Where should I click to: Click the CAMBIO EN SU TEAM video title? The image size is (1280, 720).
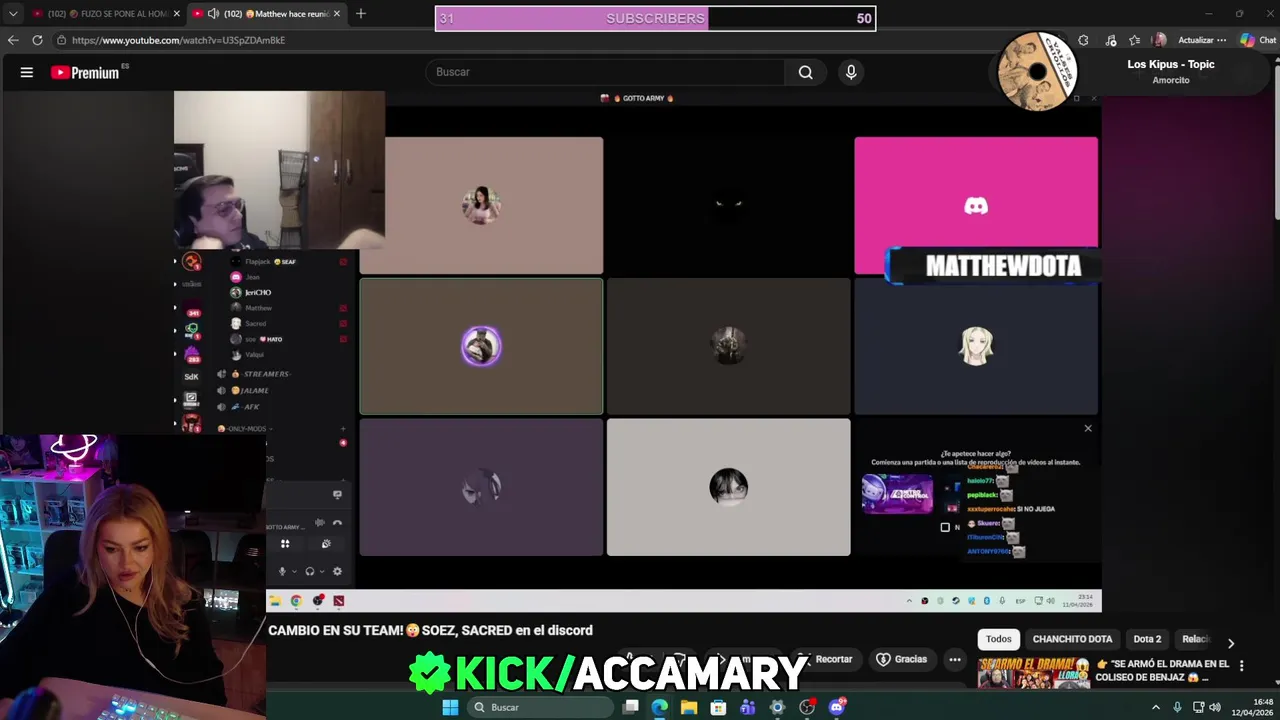pyautogui.click(x=430, y=630)
